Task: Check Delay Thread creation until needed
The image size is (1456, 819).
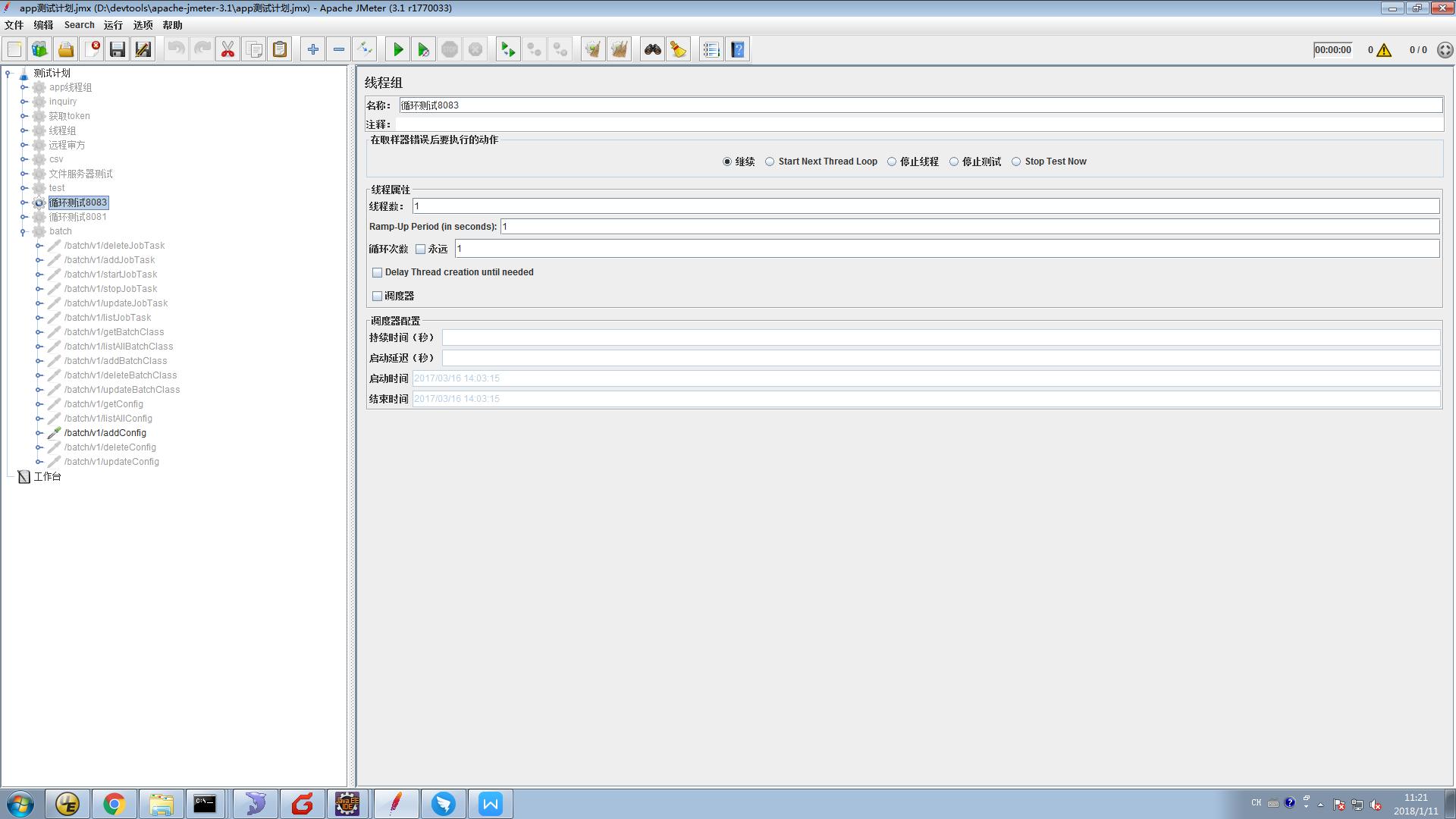Action: tap(377, 272)
